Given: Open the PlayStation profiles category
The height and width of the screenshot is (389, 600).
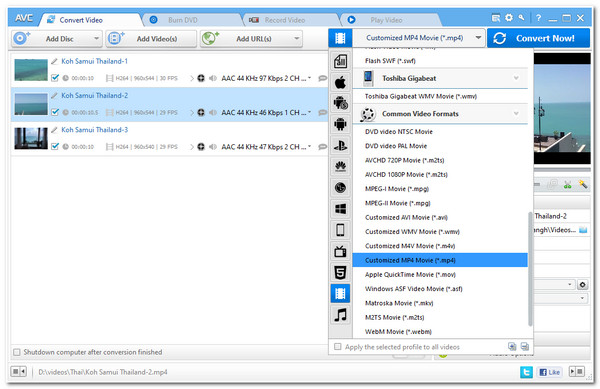Looking at the screenshot, I should click(340, 145).
